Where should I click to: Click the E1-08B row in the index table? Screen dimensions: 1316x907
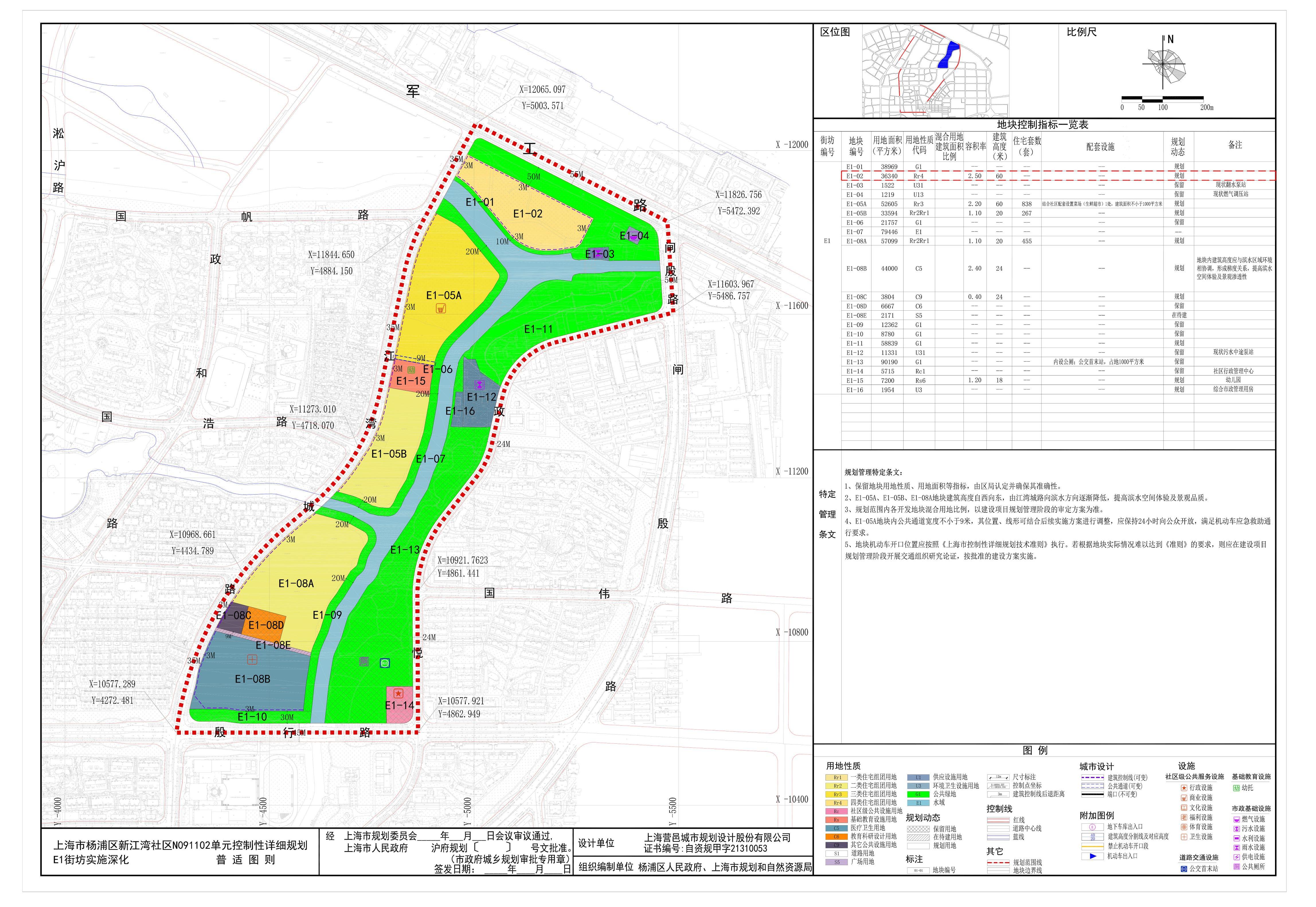point(857,269)
